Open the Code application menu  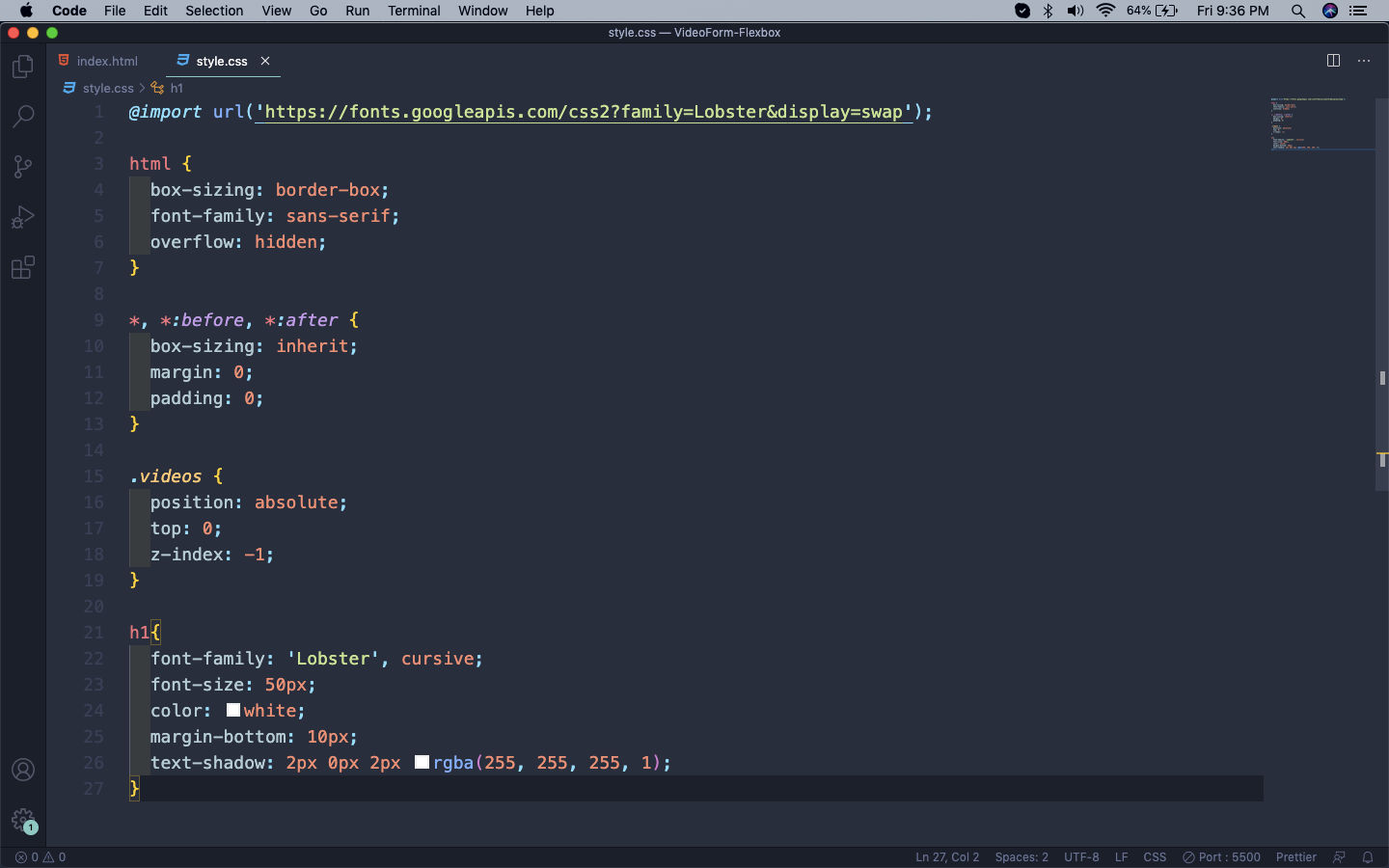point(69,11)
